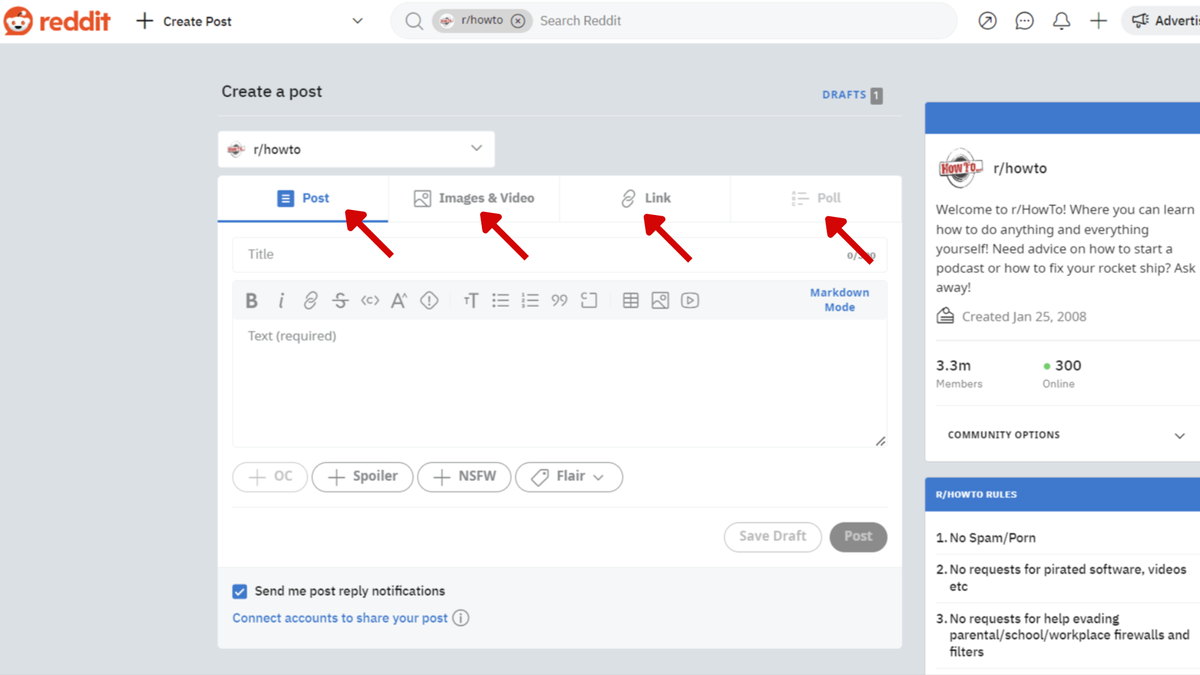Viewport: 1200px width, 675px height.
Task: Open the Poll tab
Action: [816, 197]
